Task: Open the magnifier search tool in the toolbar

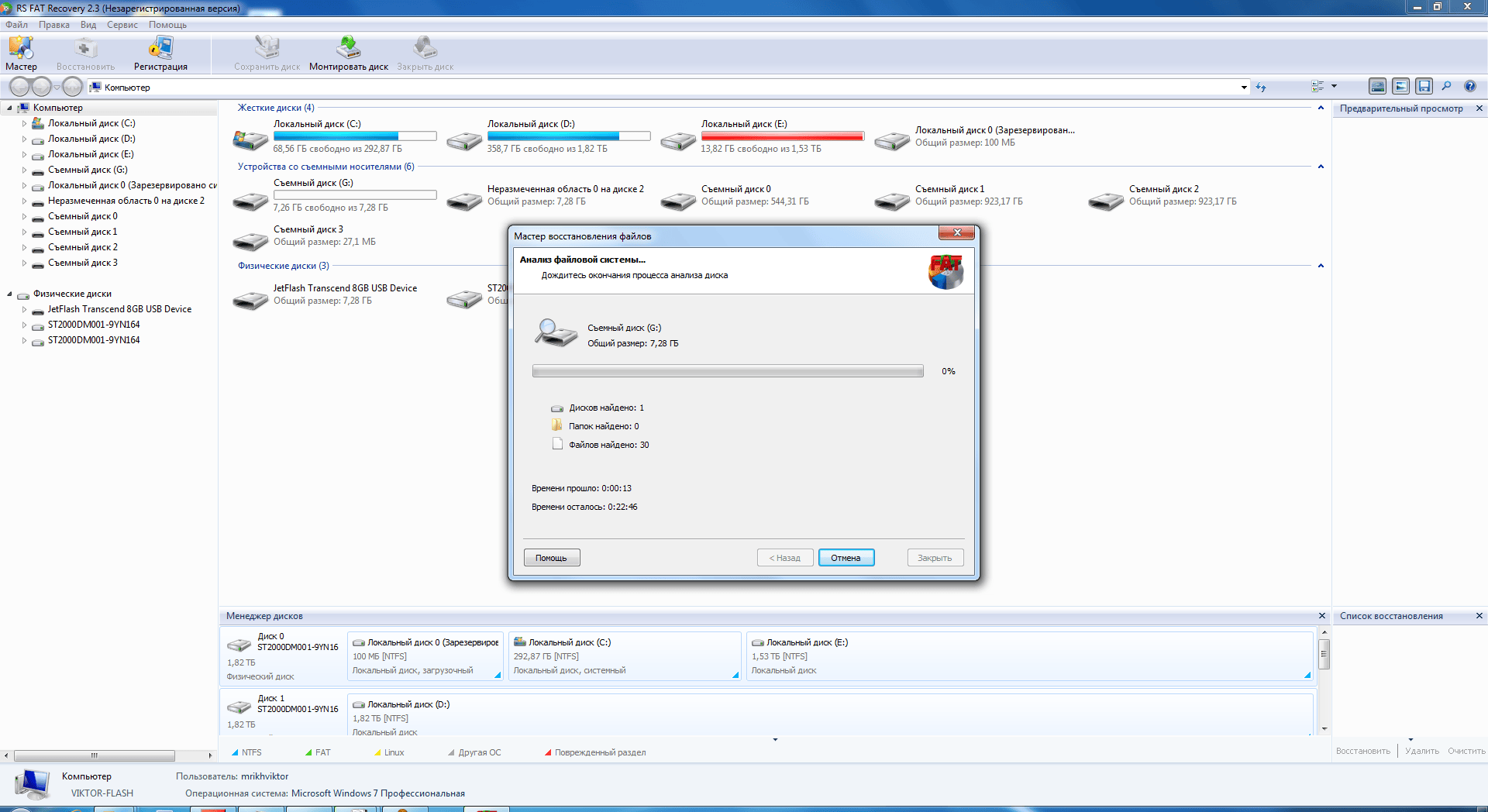Action: 1446,86
